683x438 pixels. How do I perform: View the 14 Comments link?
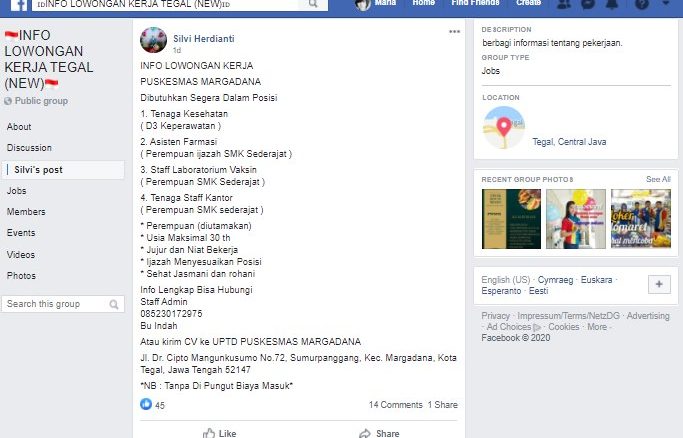396,404
